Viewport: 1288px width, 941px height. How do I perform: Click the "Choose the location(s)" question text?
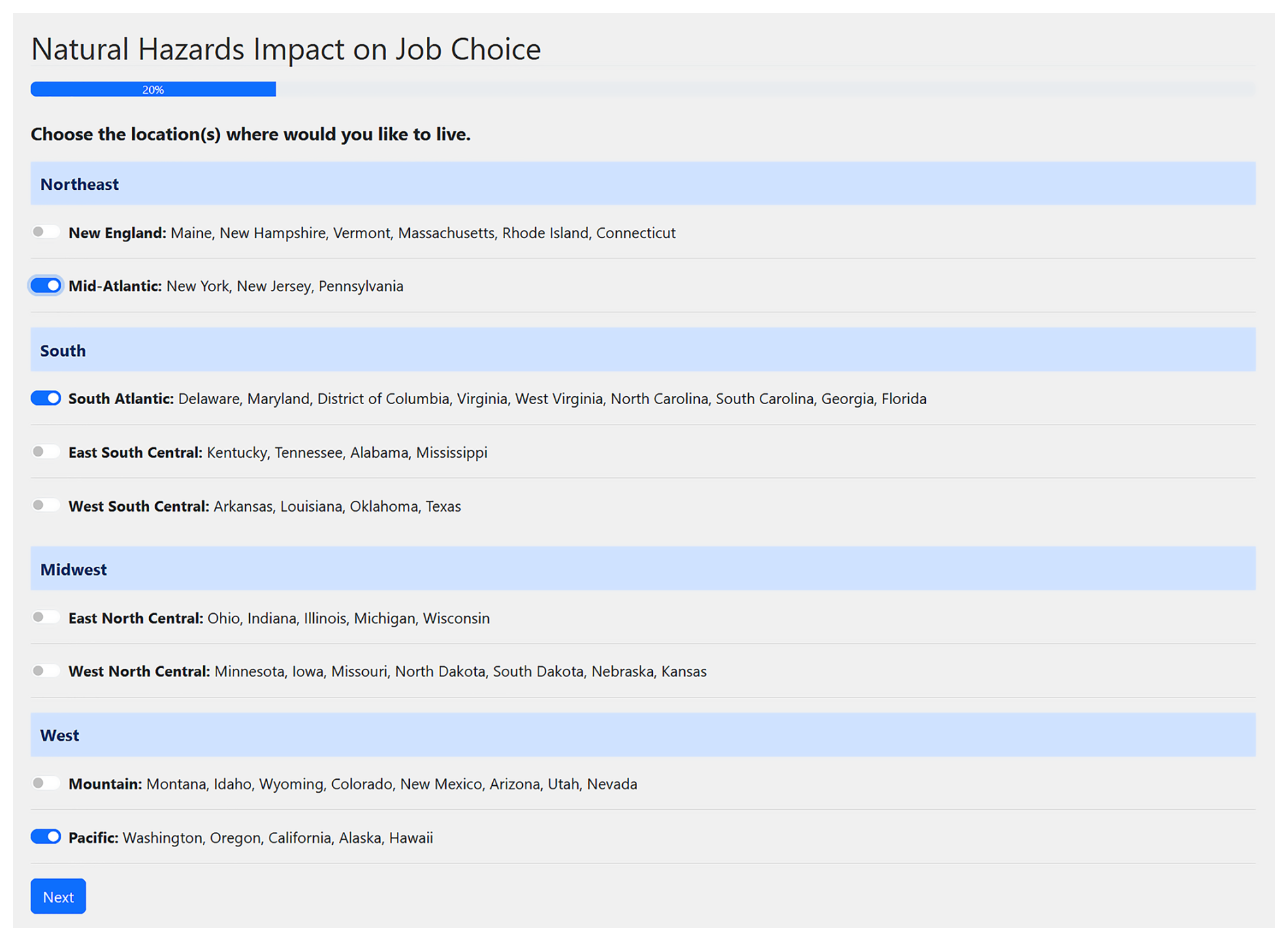(x=251, y=134)
